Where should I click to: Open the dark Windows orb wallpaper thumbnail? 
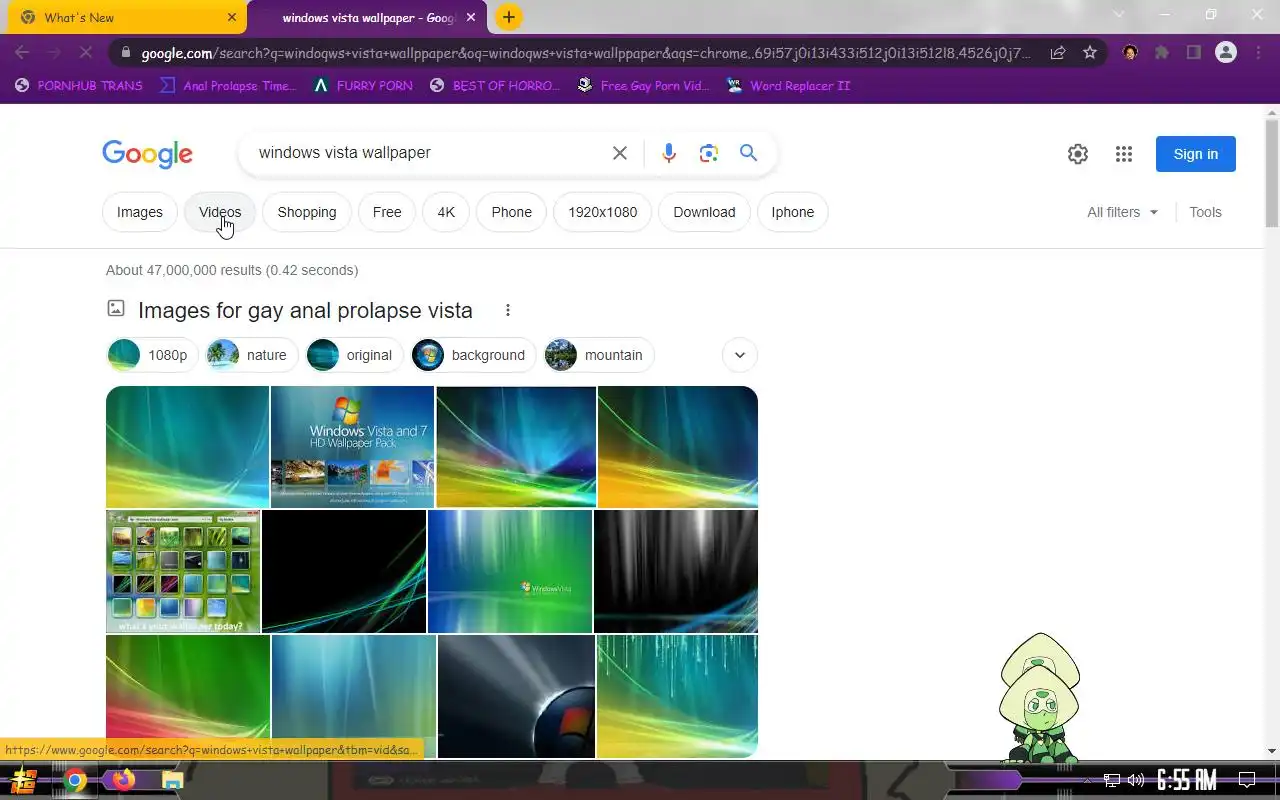[x=516, y=696]
